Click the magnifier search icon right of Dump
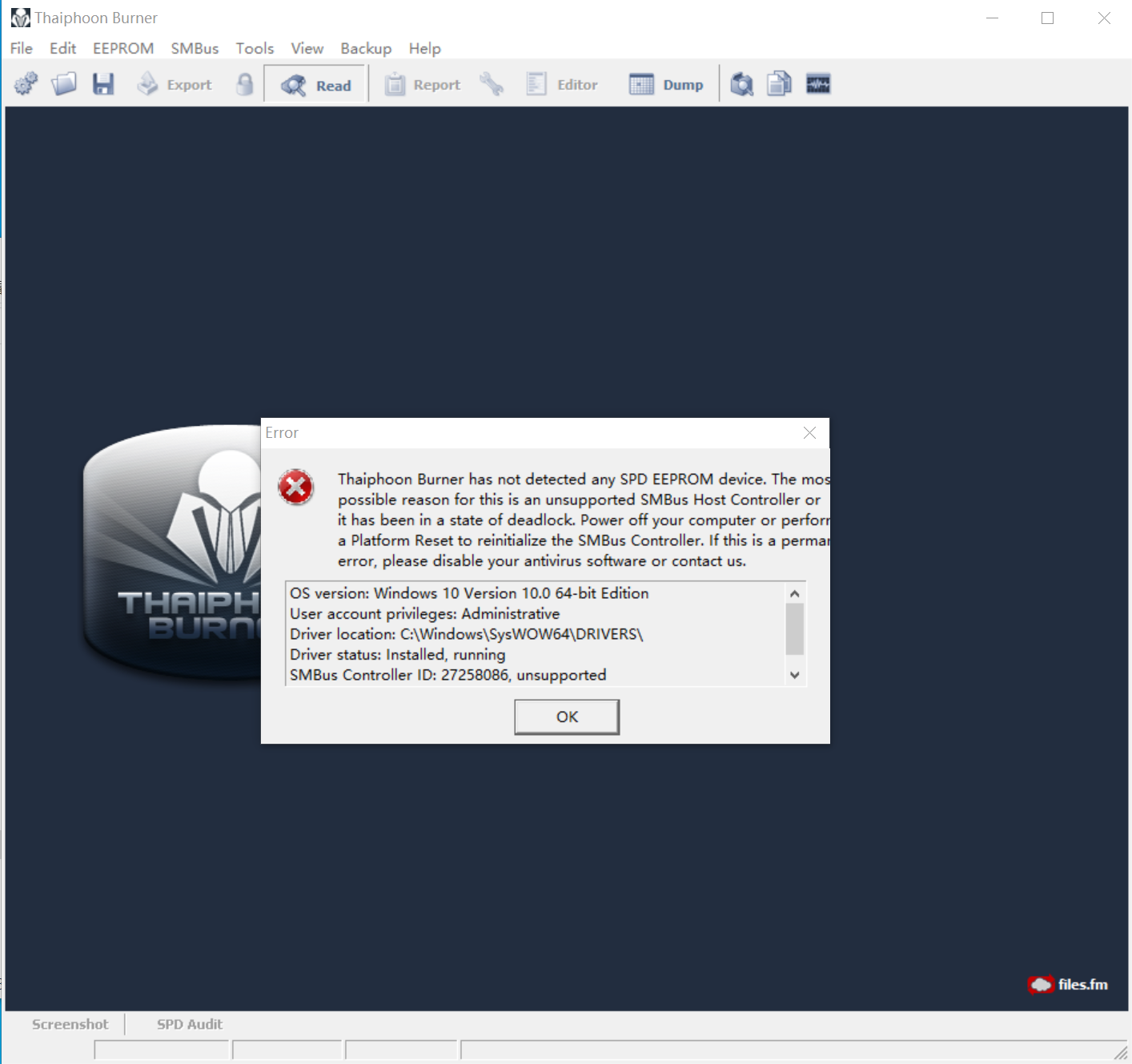 pos(742,84)
